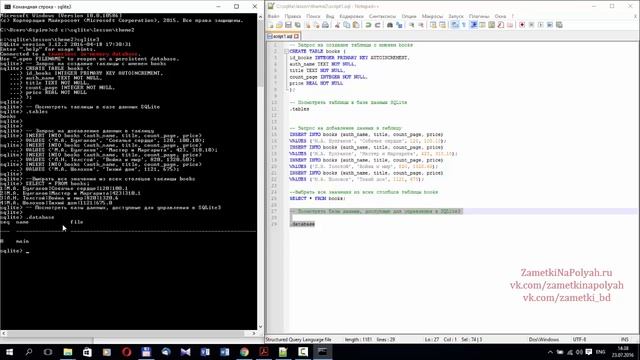Click the Redo arrow icon
The height and width of the screenshot is (360, 640).
(378, 25)
